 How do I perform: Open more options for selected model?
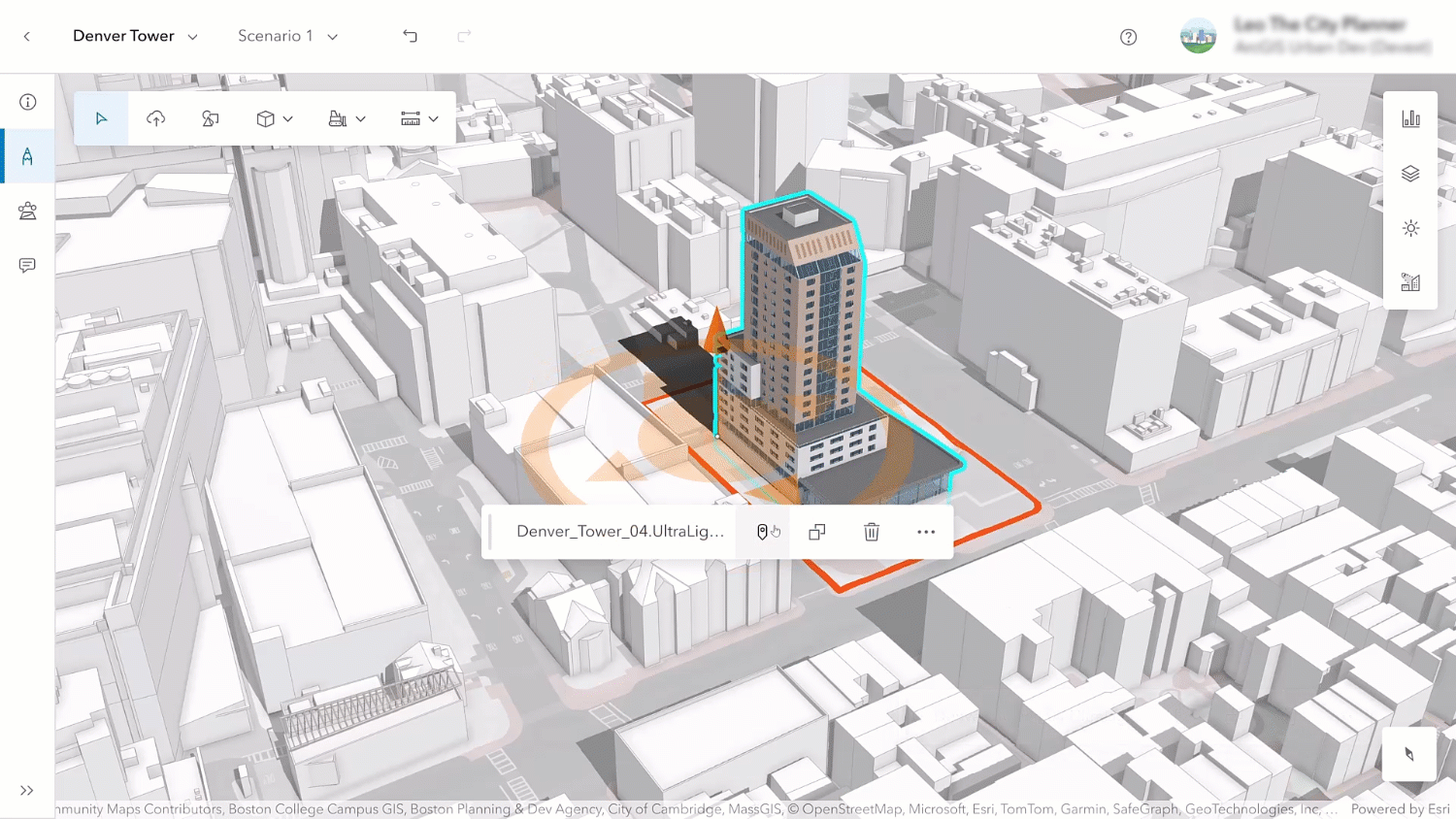[926, 532]
